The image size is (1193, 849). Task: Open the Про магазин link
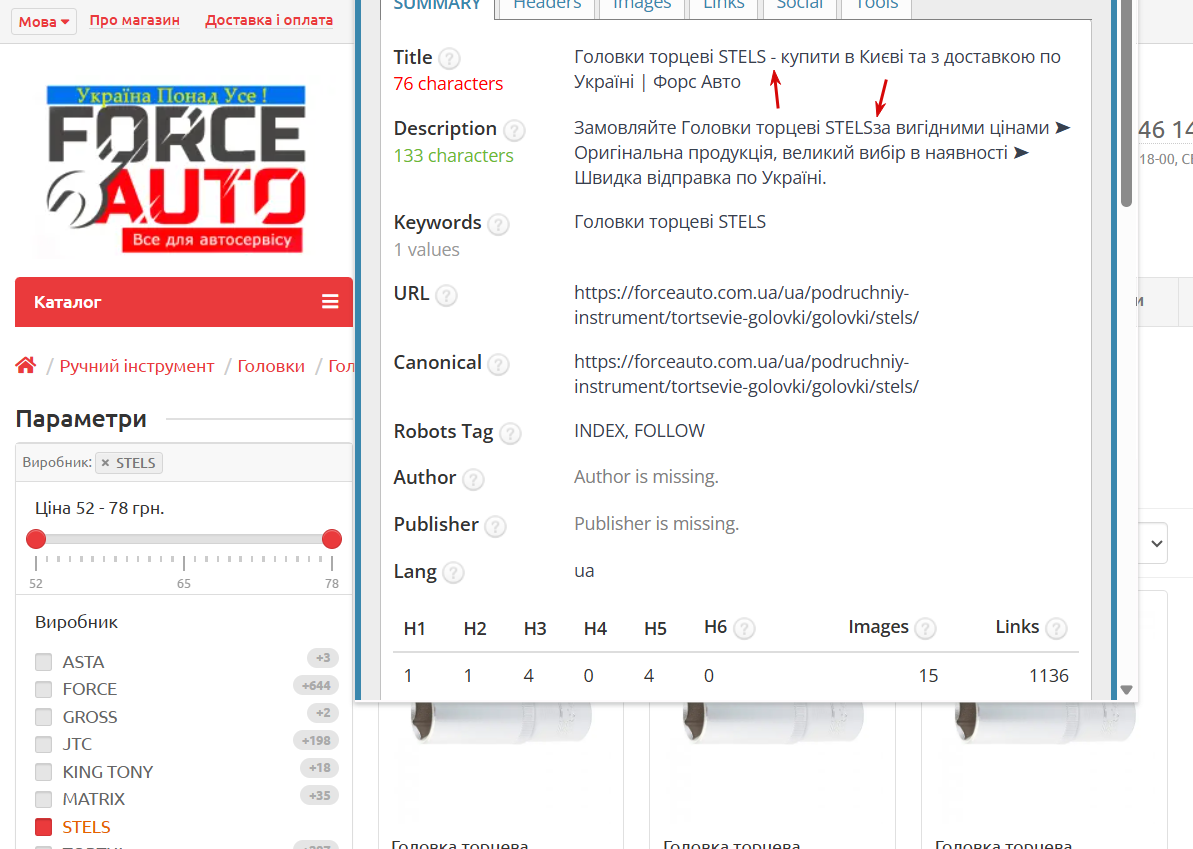(x=135, y=21)
